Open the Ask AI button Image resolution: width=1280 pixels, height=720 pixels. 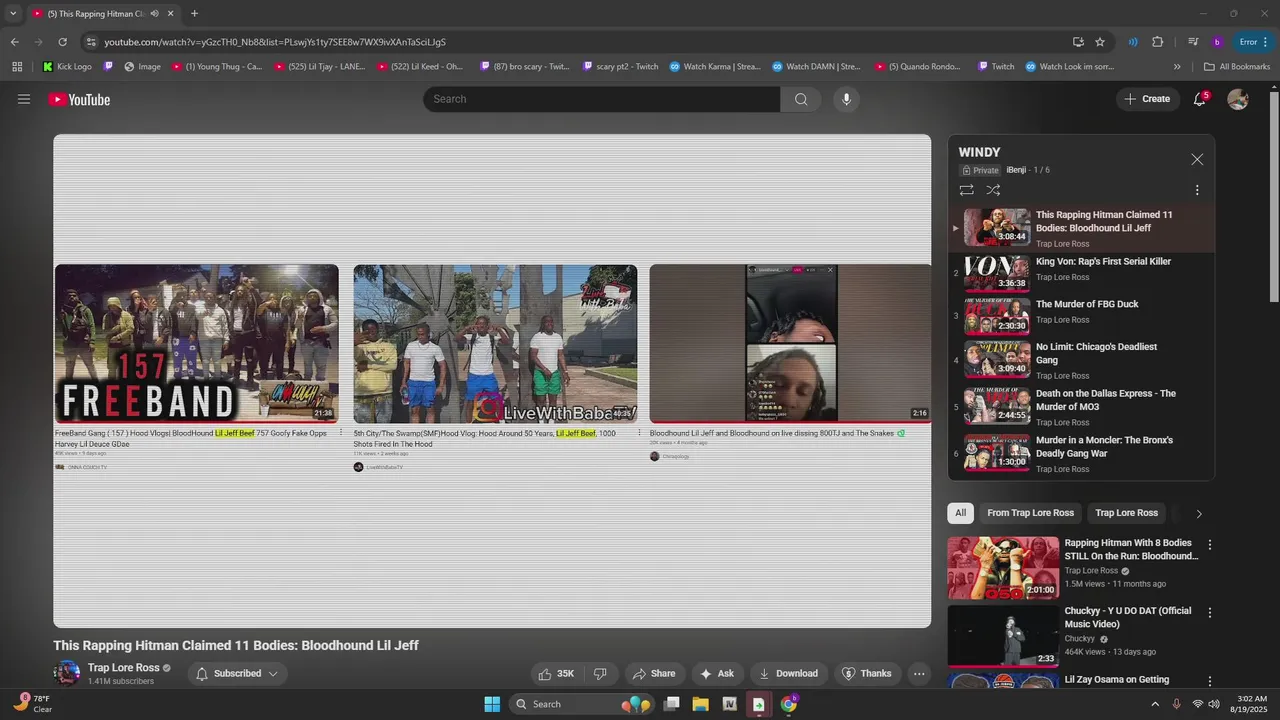pyautogui.click(x=717, y=673)
